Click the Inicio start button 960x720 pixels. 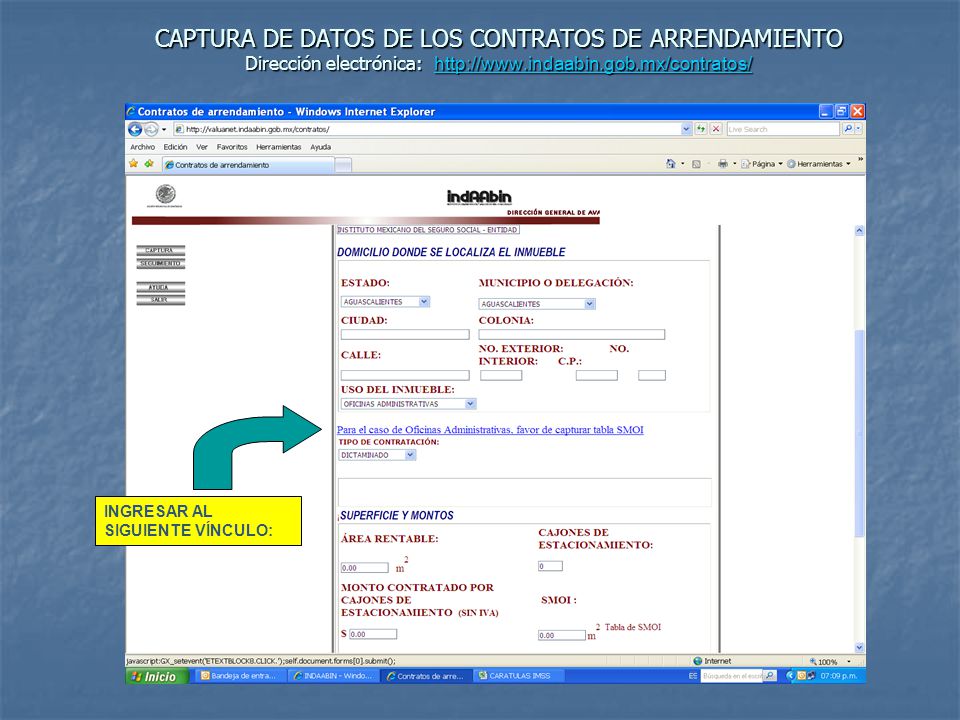[x=157, y=677]
